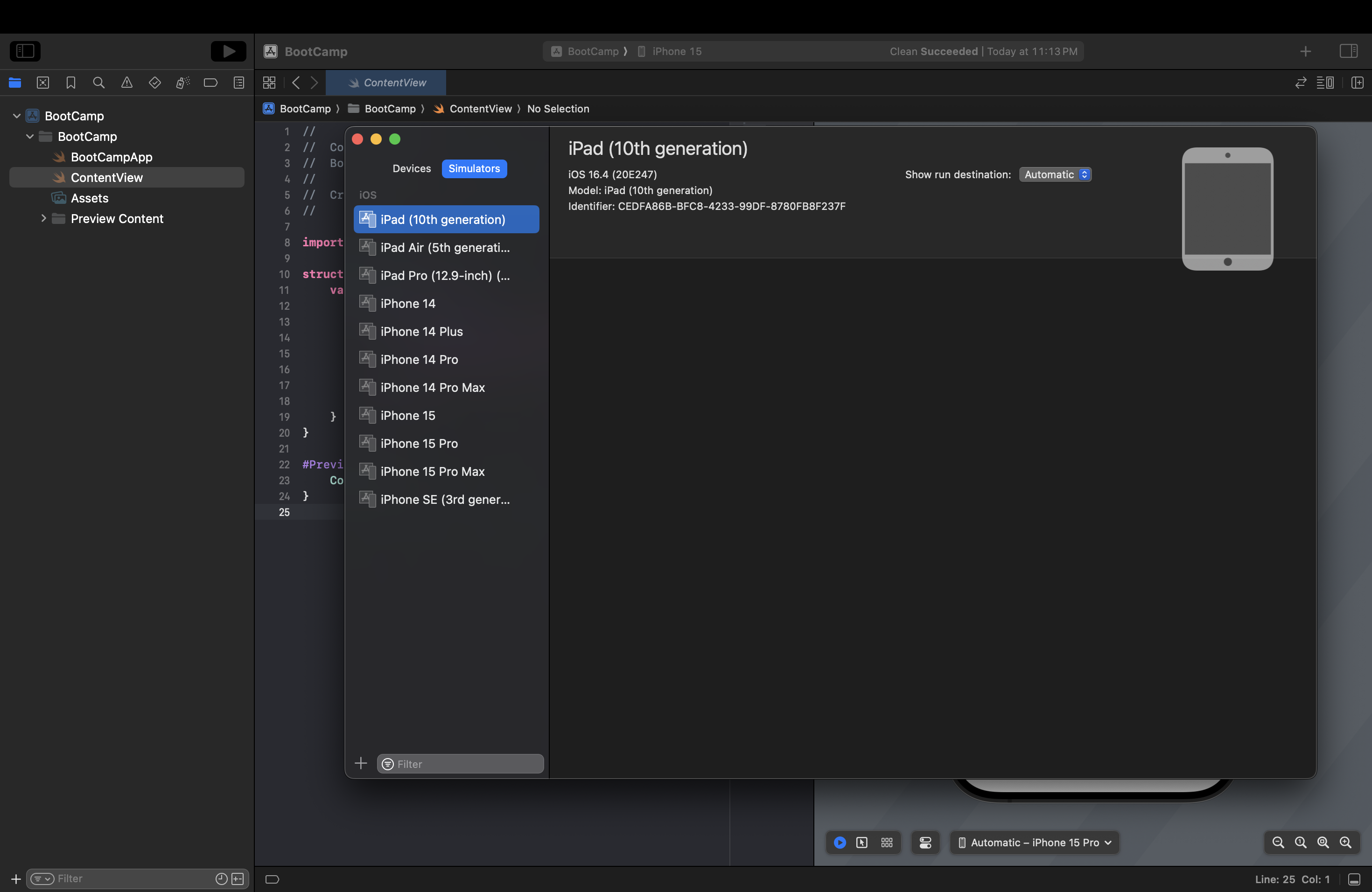
Task: Select iPhone 14 Pro Max simulator
Action: click(432, 388)
